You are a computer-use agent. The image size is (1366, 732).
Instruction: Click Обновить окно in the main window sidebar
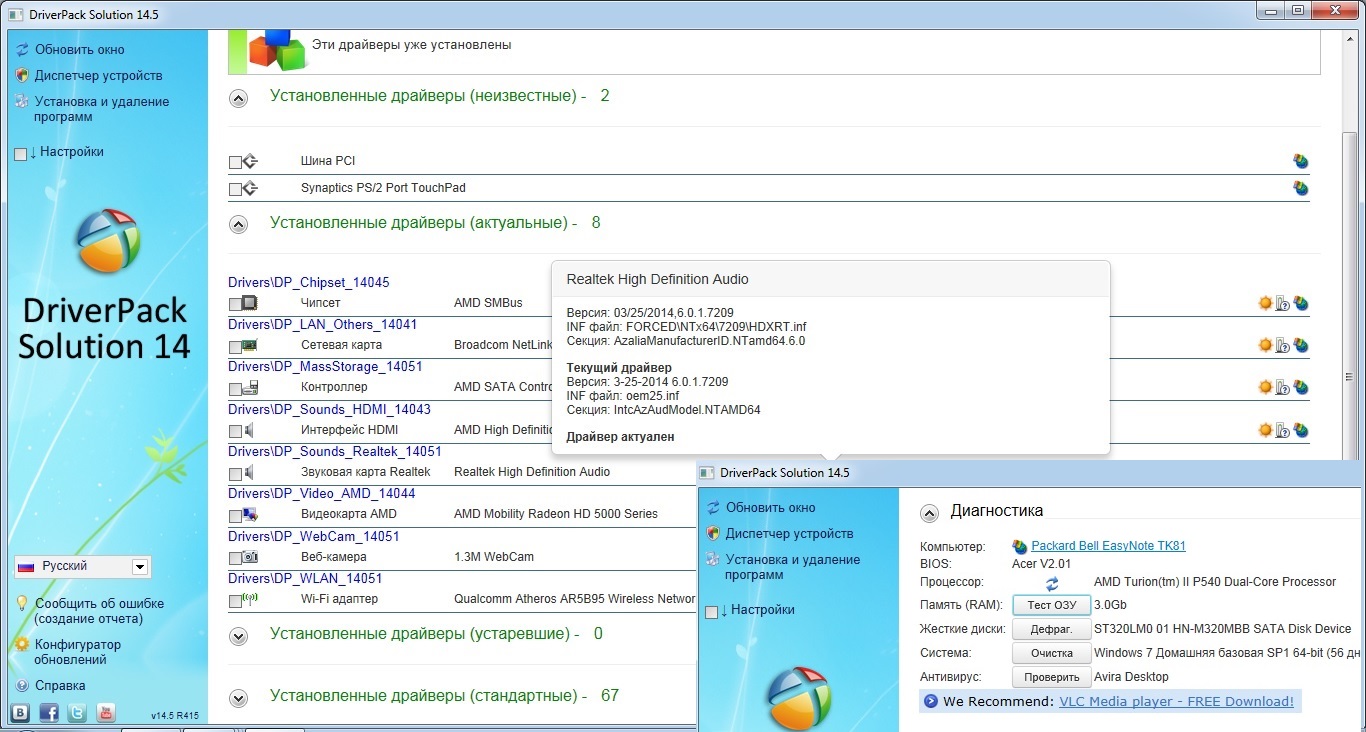click(80, 49)
